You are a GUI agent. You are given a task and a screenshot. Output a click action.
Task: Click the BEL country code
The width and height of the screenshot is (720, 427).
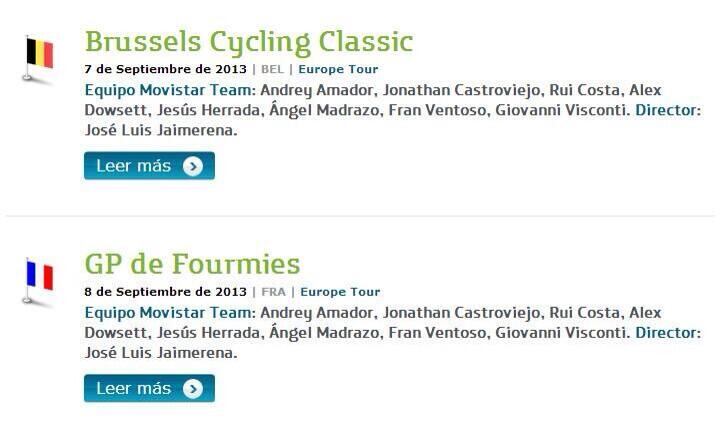[273, 69]
